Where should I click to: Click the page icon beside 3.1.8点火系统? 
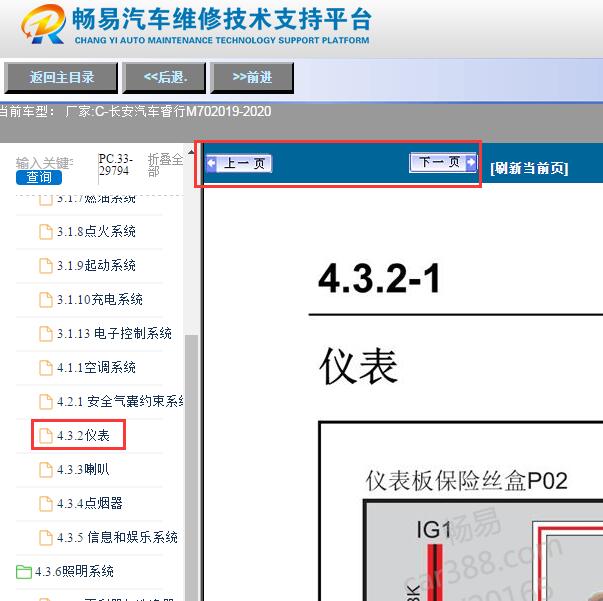pos(46,232)
